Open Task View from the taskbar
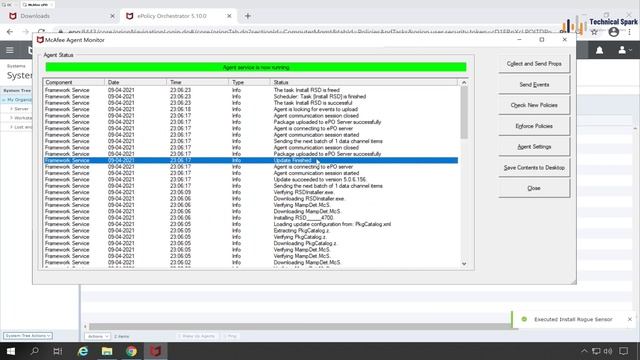 (x=58, y=351)
